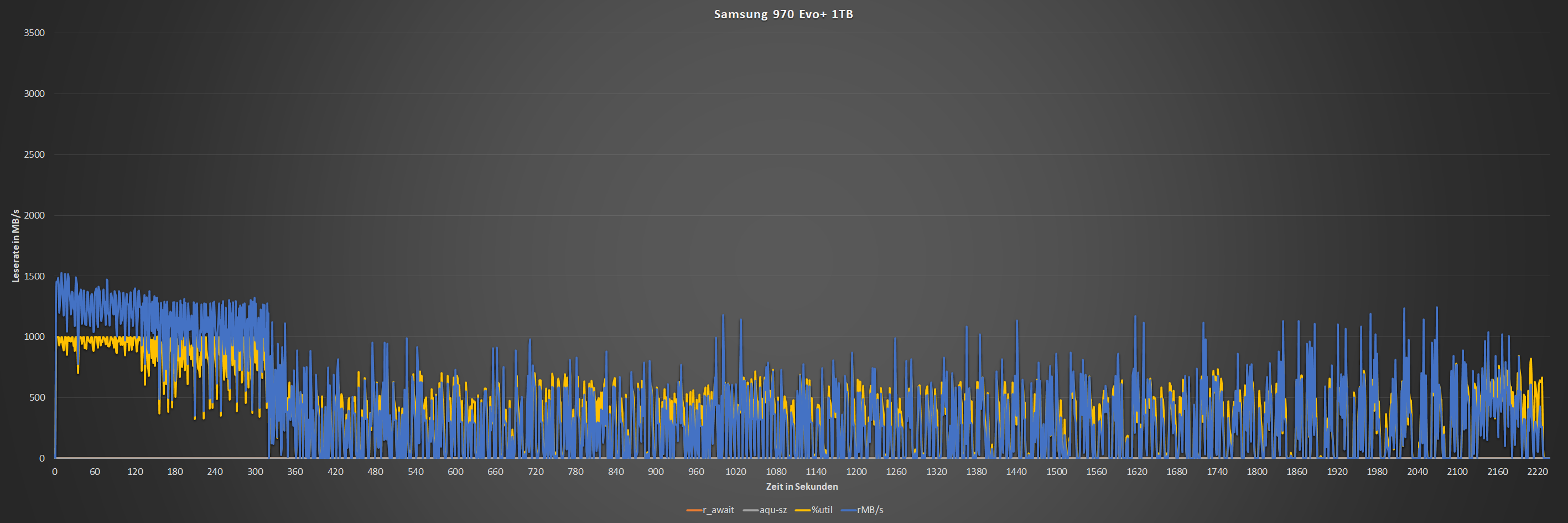Screen dimensions: 1568x523
Task: Click the x-axis label 1920
Action: point(1337,472)
